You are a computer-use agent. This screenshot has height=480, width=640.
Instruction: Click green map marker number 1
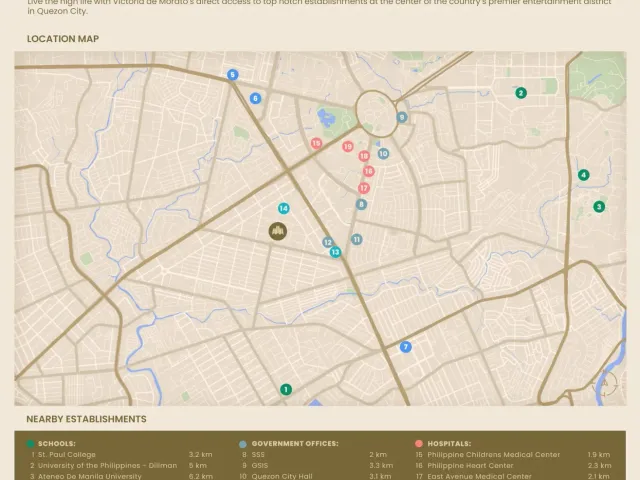(286, 389)
